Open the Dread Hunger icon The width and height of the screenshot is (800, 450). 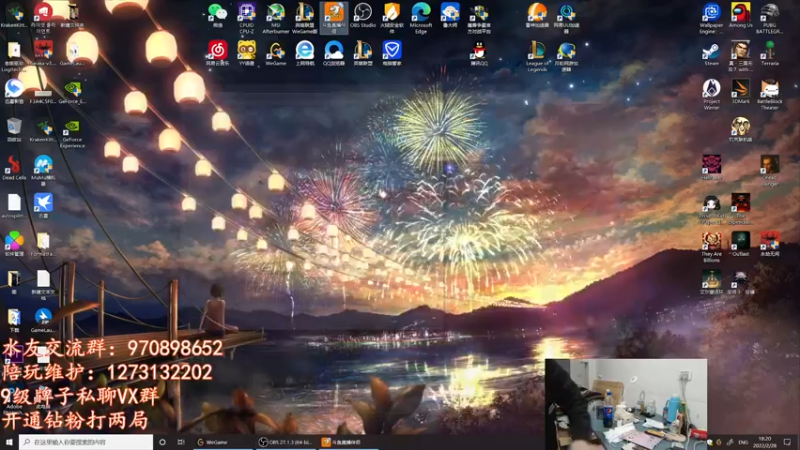pos(769,171)
